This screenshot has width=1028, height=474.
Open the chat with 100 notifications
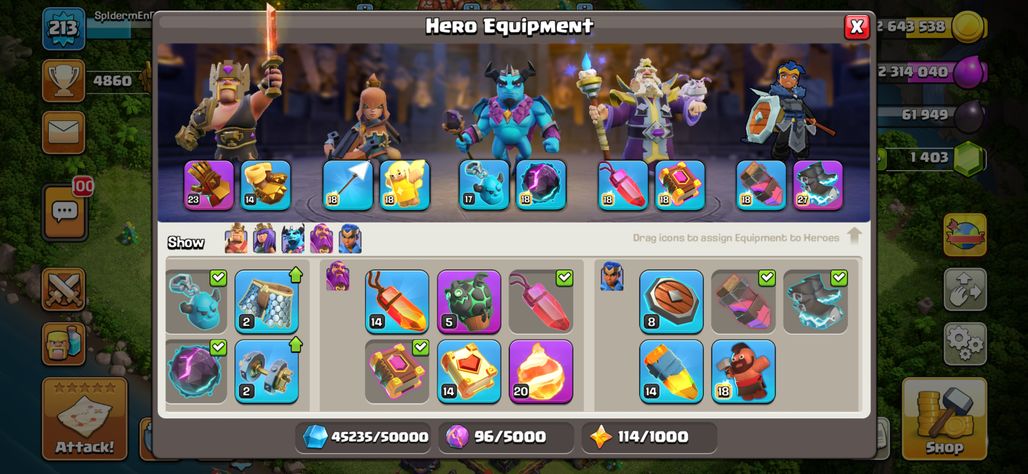pos(64,212)
